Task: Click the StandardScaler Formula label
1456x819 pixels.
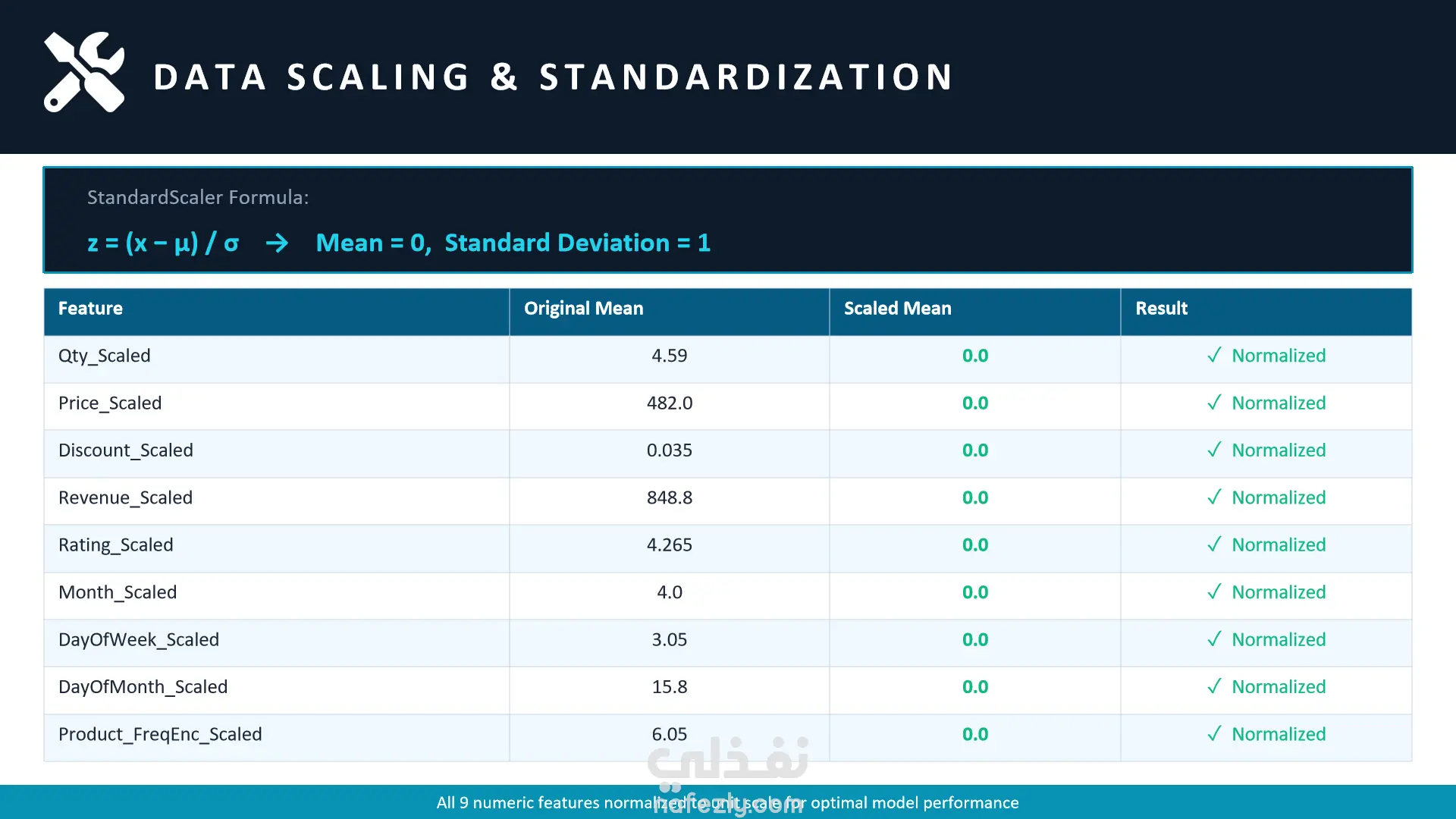Action: [198, 197]
